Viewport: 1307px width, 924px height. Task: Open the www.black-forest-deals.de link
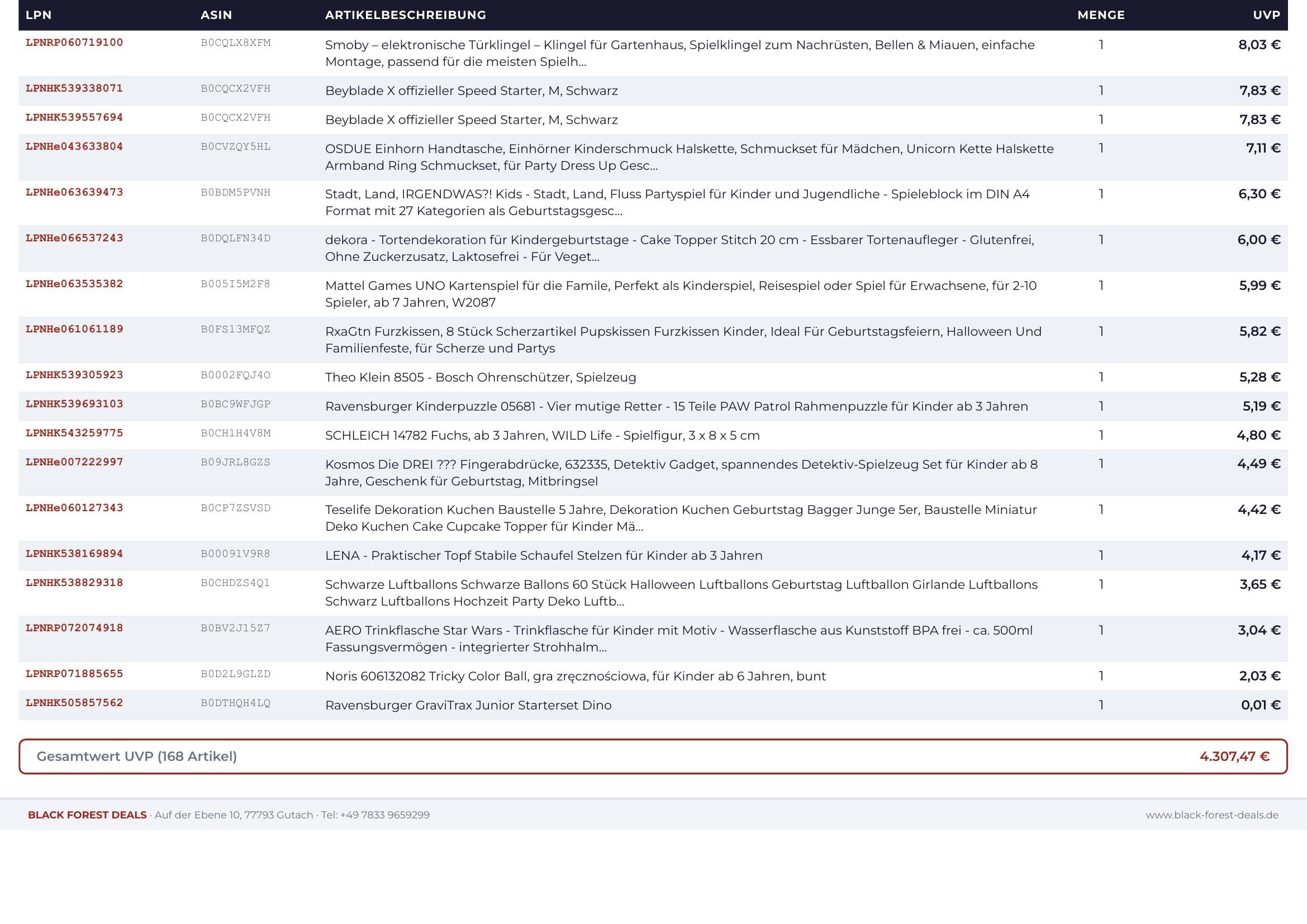(x=1212, y=815)
